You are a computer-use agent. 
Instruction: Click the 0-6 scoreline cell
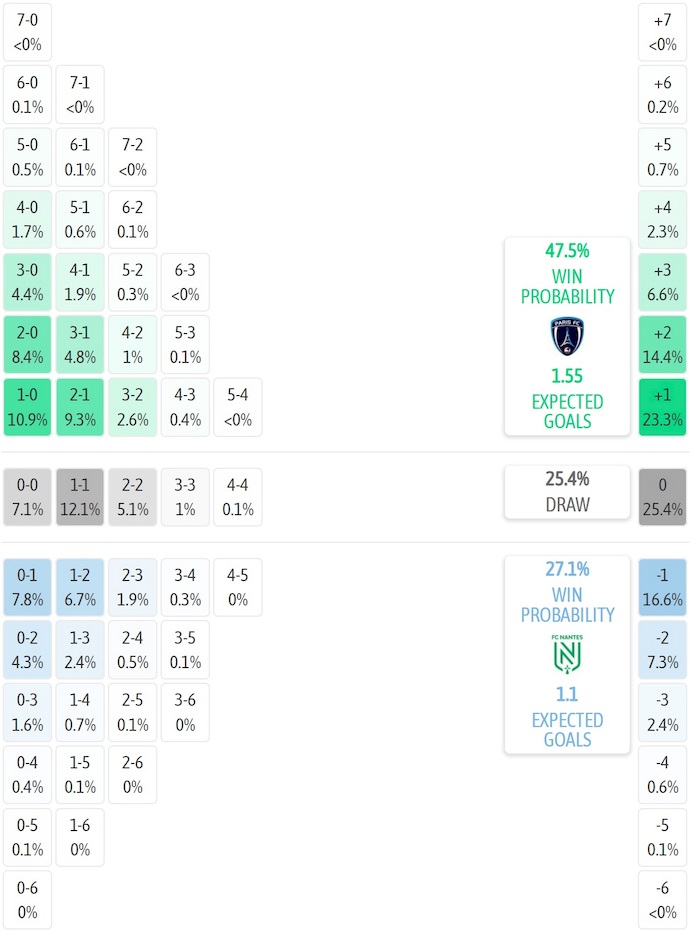(x=28, y=899)
